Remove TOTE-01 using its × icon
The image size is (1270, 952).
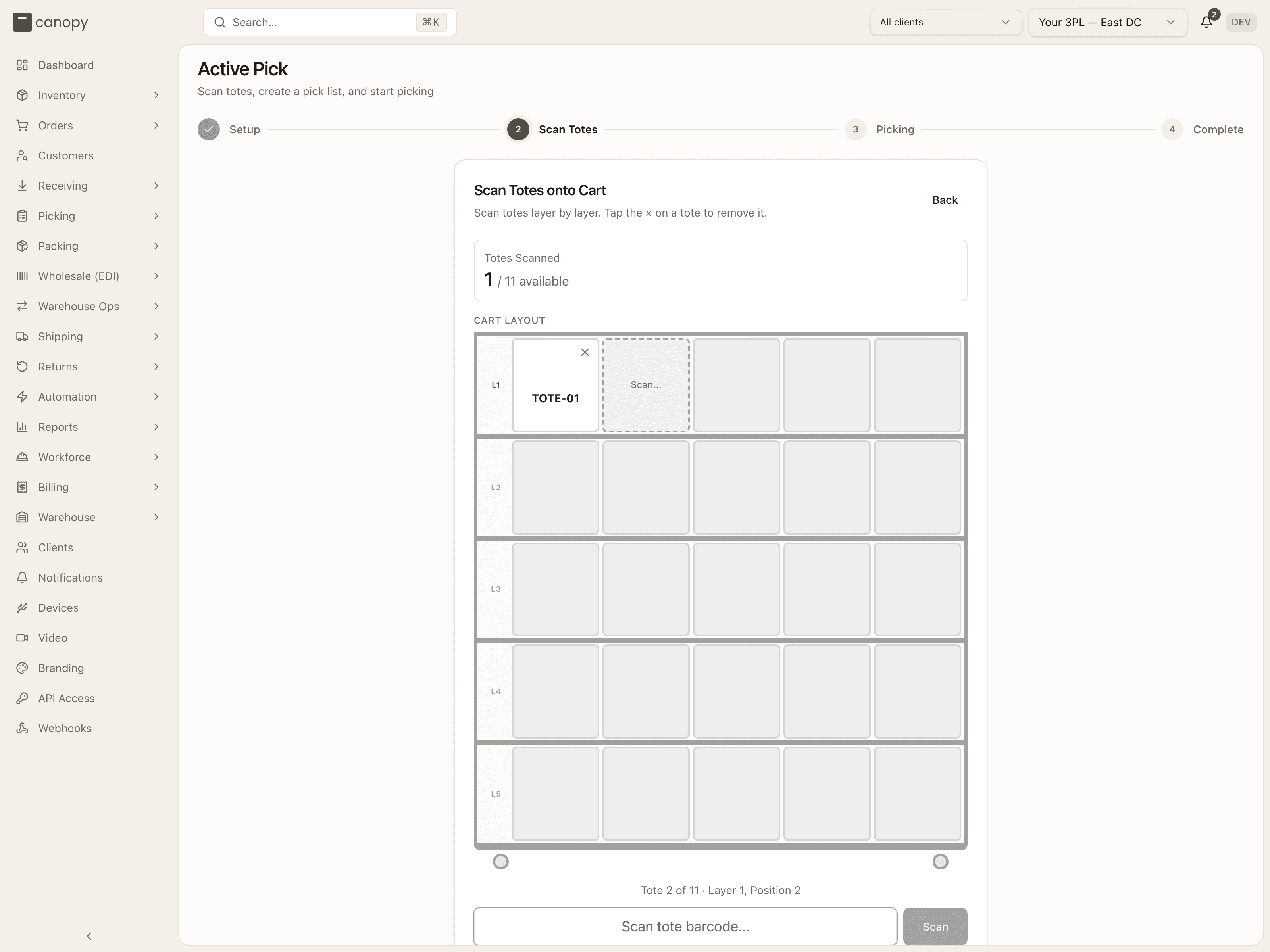click(x=585, y=352)
